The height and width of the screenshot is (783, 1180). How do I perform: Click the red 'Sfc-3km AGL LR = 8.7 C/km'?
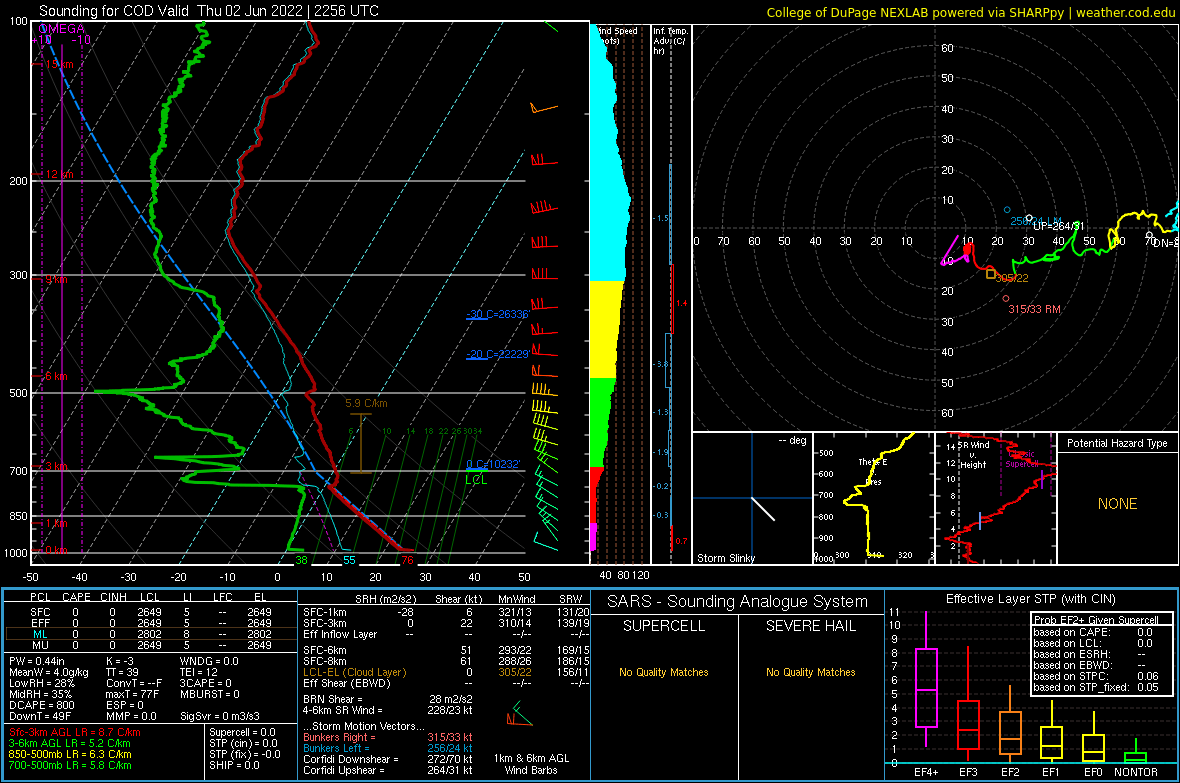coord(75,732)
